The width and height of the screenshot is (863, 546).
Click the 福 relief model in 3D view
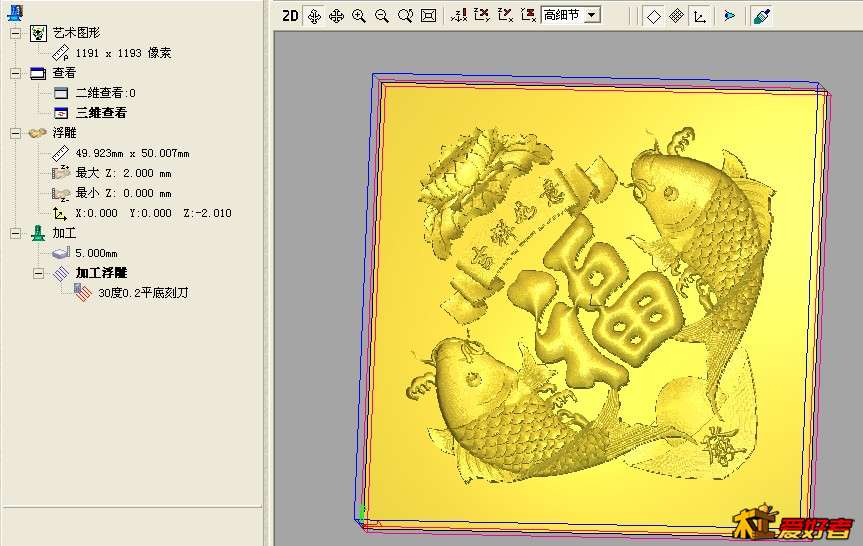click(594, 302)
